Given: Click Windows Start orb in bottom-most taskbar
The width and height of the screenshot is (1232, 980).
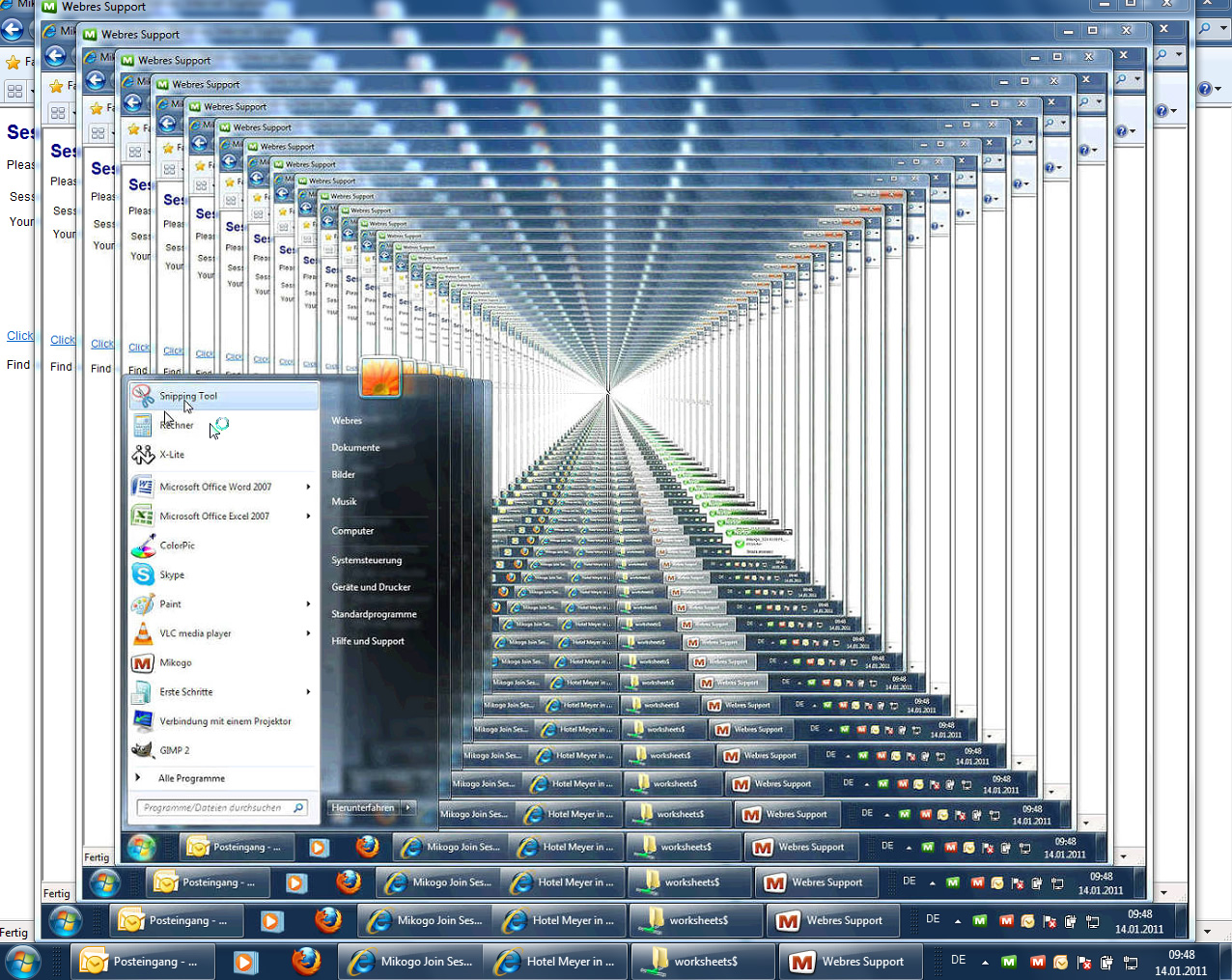Looking at the screenshot, I should coord(23,963).
